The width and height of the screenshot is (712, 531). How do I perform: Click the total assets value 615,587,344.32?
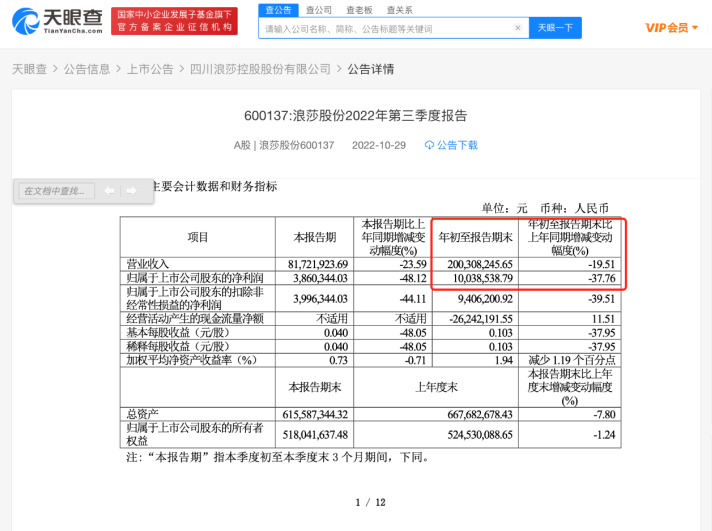click(x=315, y=414)
